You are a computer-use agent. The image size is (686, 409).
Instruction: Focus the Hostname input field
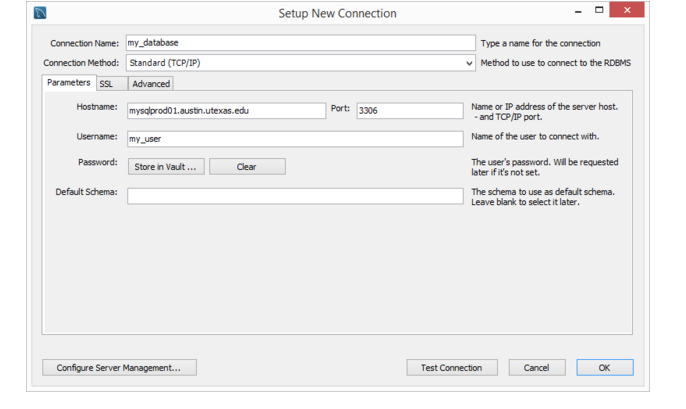226,111
